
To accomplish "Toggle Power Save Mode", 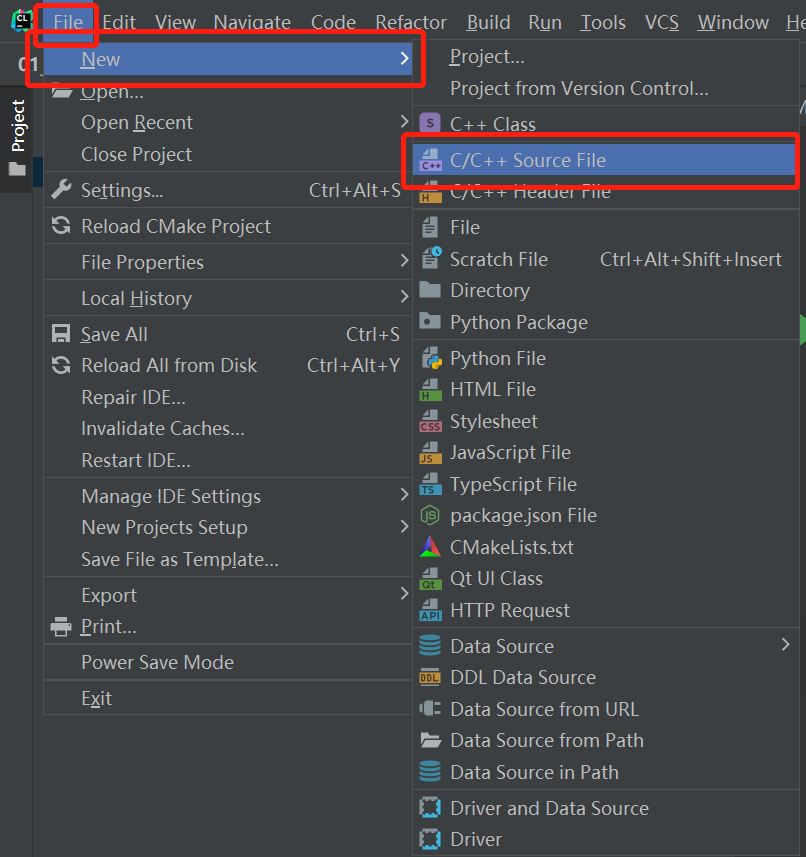I will [x=157, y=662].
